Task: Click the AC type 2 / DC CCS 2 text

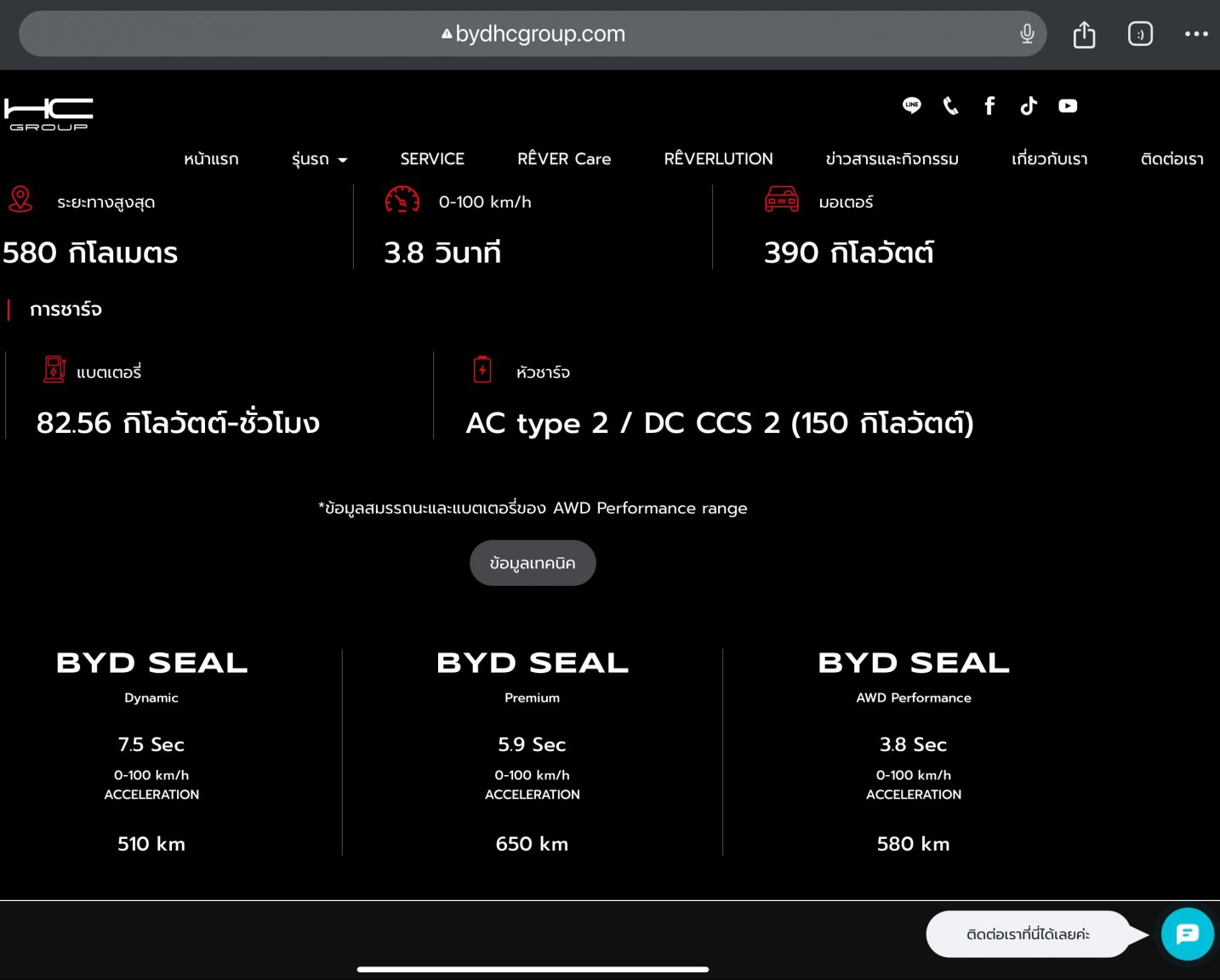Action: [x=720, y=423]
